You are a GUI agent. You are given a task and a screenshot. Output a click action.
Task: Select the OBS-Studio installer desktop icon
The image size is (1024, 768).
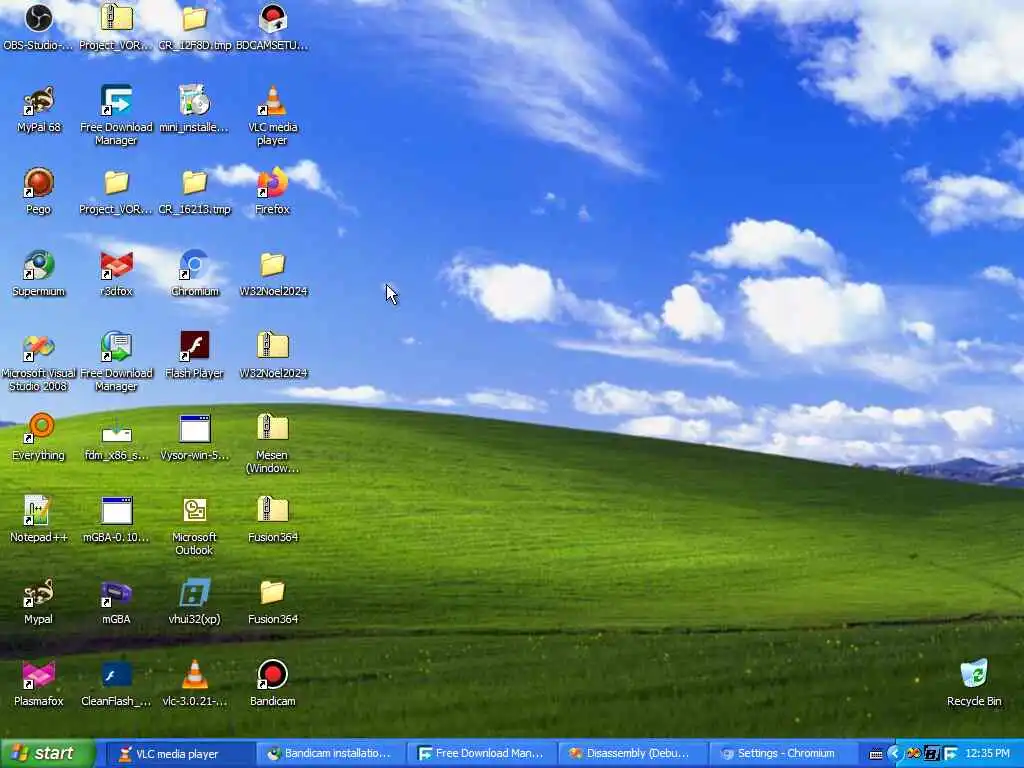coord(38,27)
